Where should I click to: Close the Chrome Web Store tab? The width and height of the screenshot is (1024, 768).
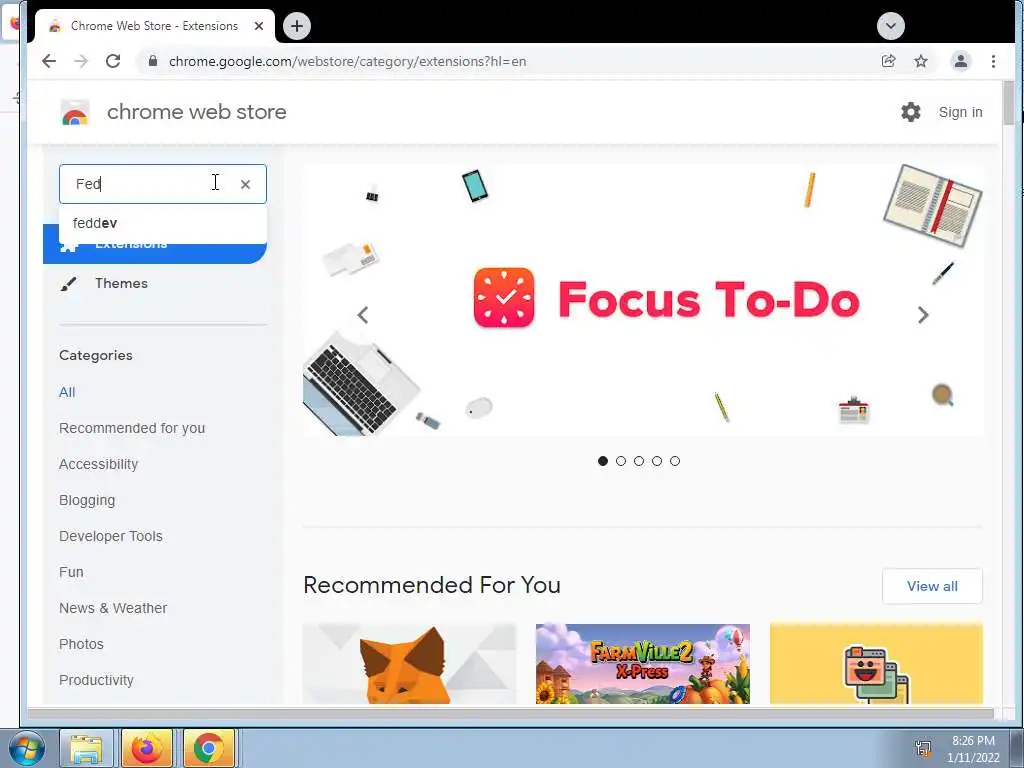[x=259, y=26]
